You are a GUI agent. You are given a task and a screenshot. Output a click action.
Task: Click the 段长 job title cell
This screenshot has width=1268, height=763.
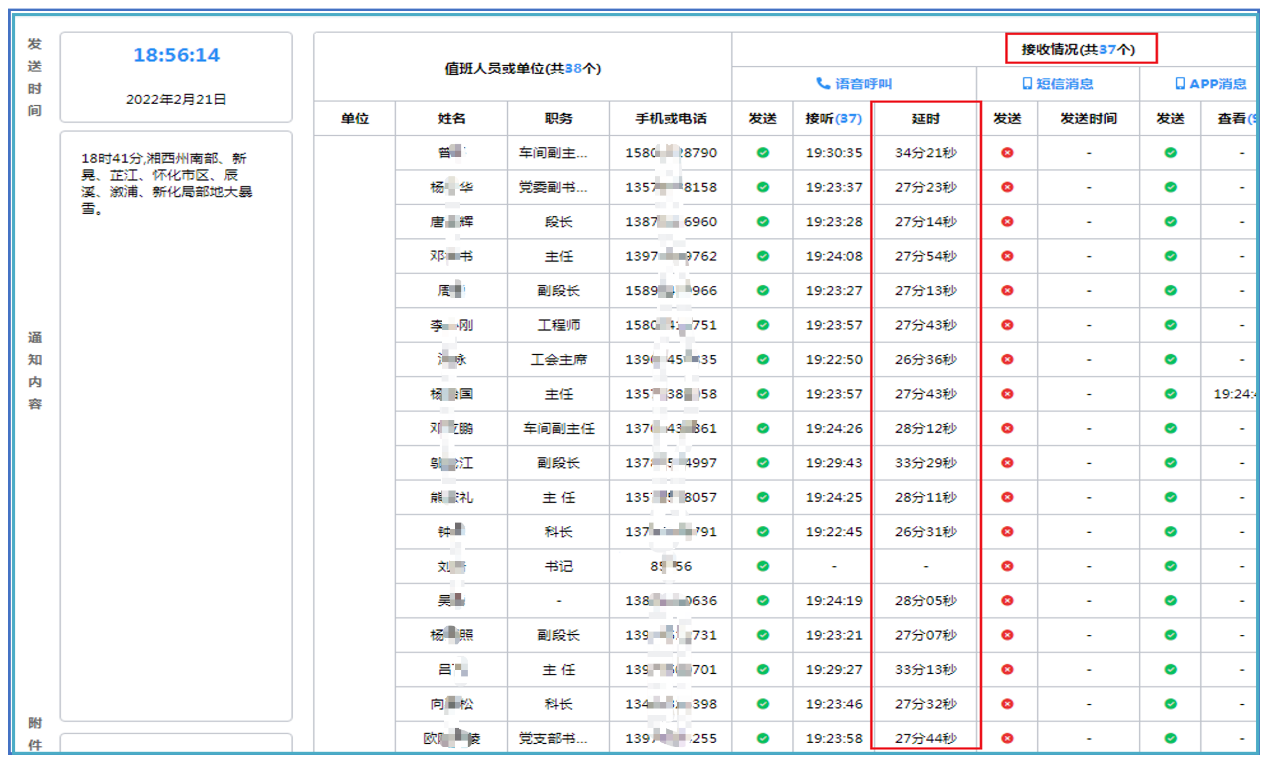pyautogui.click(x=559, y=222)
